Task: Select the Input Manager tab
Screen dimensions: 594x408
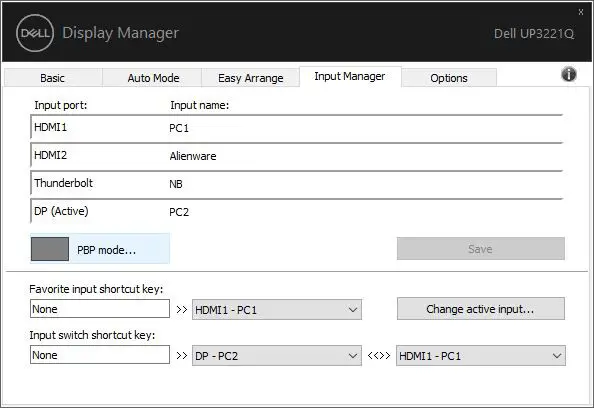Action: (x=350, y=77)
